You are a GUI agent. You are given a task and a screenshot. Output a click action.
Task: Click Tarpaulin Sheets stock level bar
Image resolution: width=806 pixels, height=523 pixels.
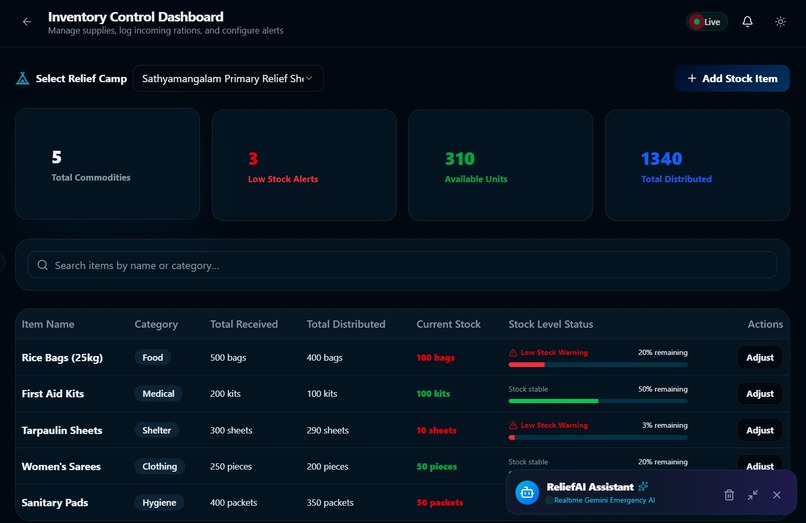[x=598, y=438]
